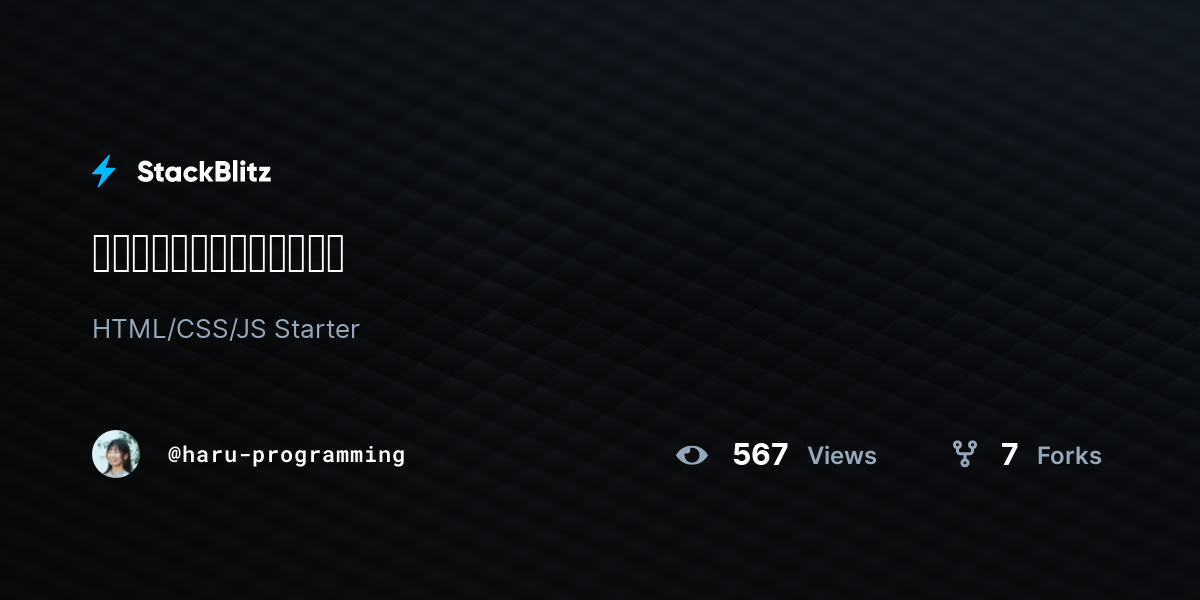Select the 7 fork count number
1200x600 pixels.
pyautogui.click(x=1009, y=455)
